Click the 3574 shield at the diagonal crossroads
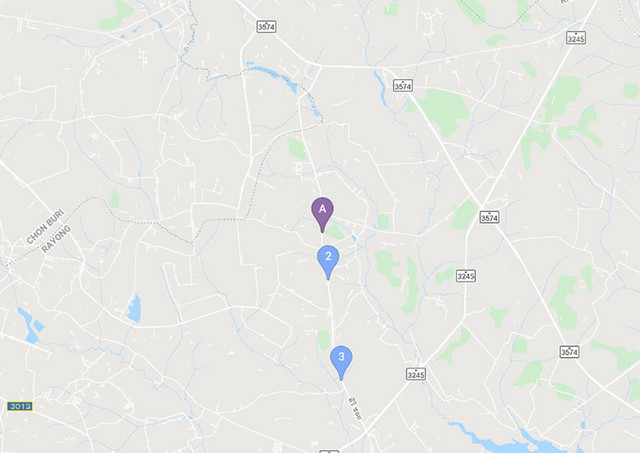Screen dimensions: 640x453 (489, 218)
